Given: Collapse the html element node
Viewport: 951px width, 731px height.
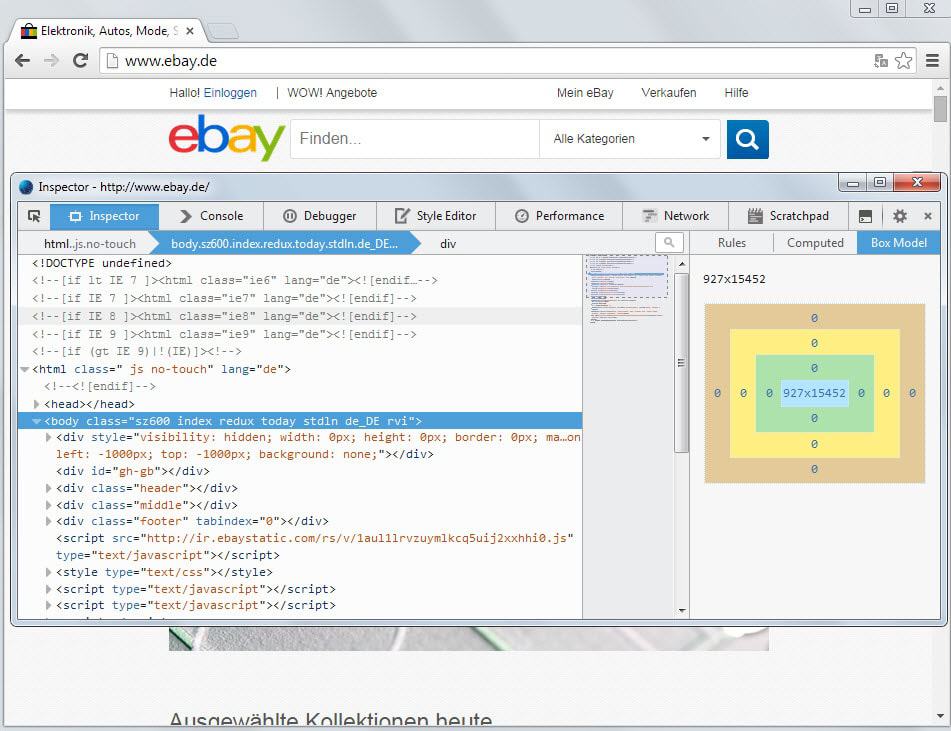Looking at the screenshot, I should (x=25, y=369).
